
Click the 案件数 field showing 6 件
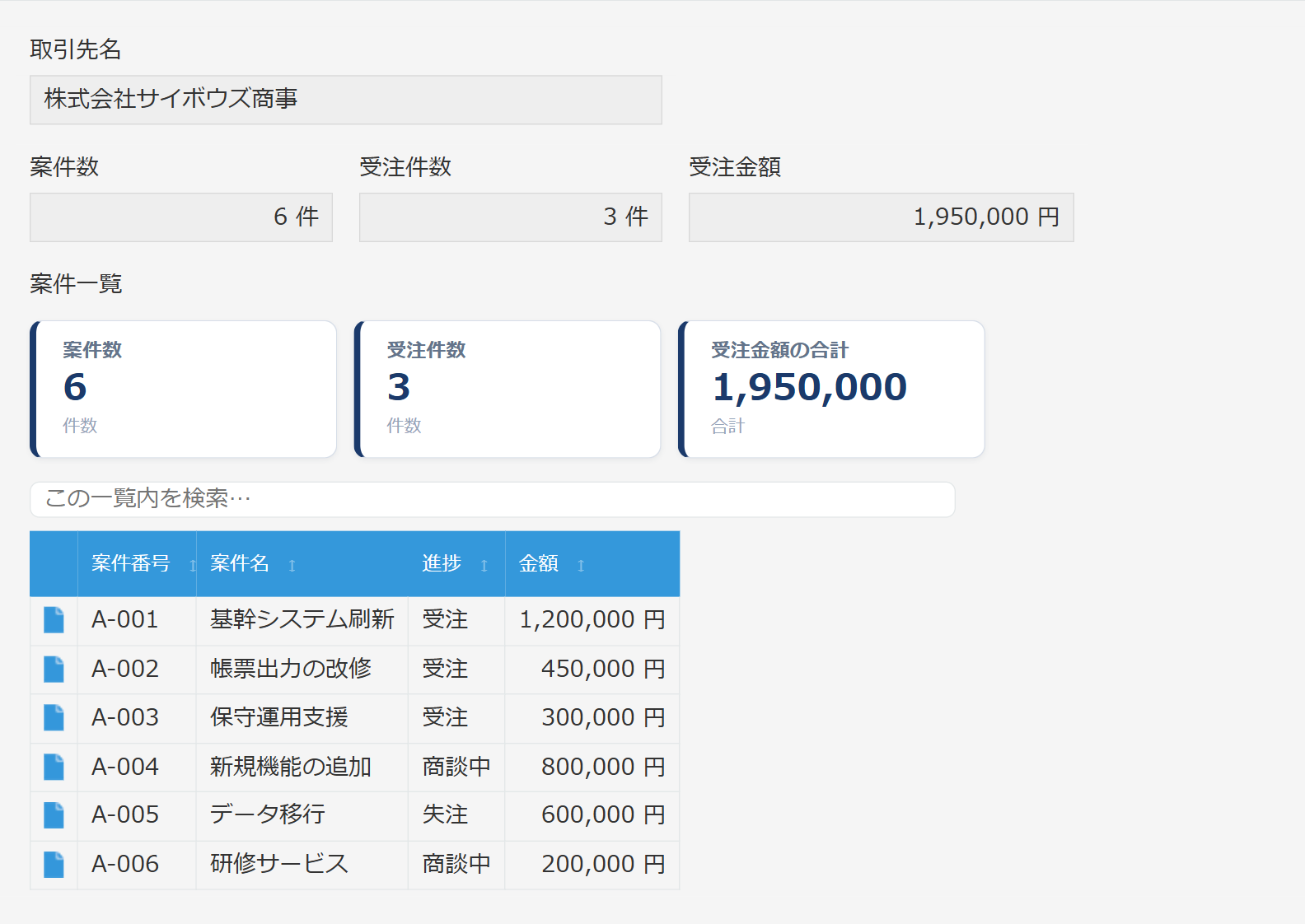181,217
